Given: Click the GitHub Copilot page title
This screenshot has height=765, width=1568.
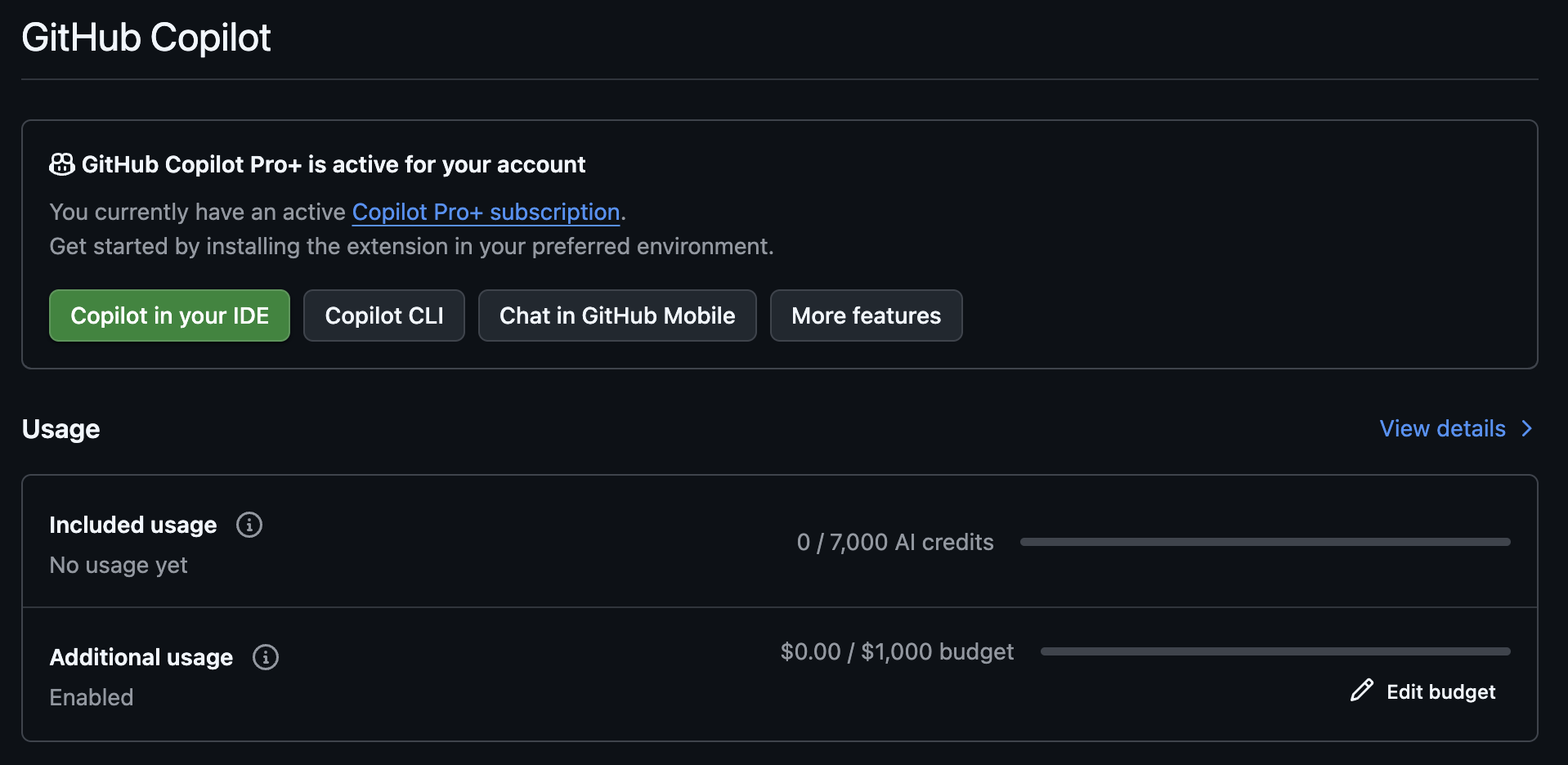Looking at the screenshot, I should [146, 38].
